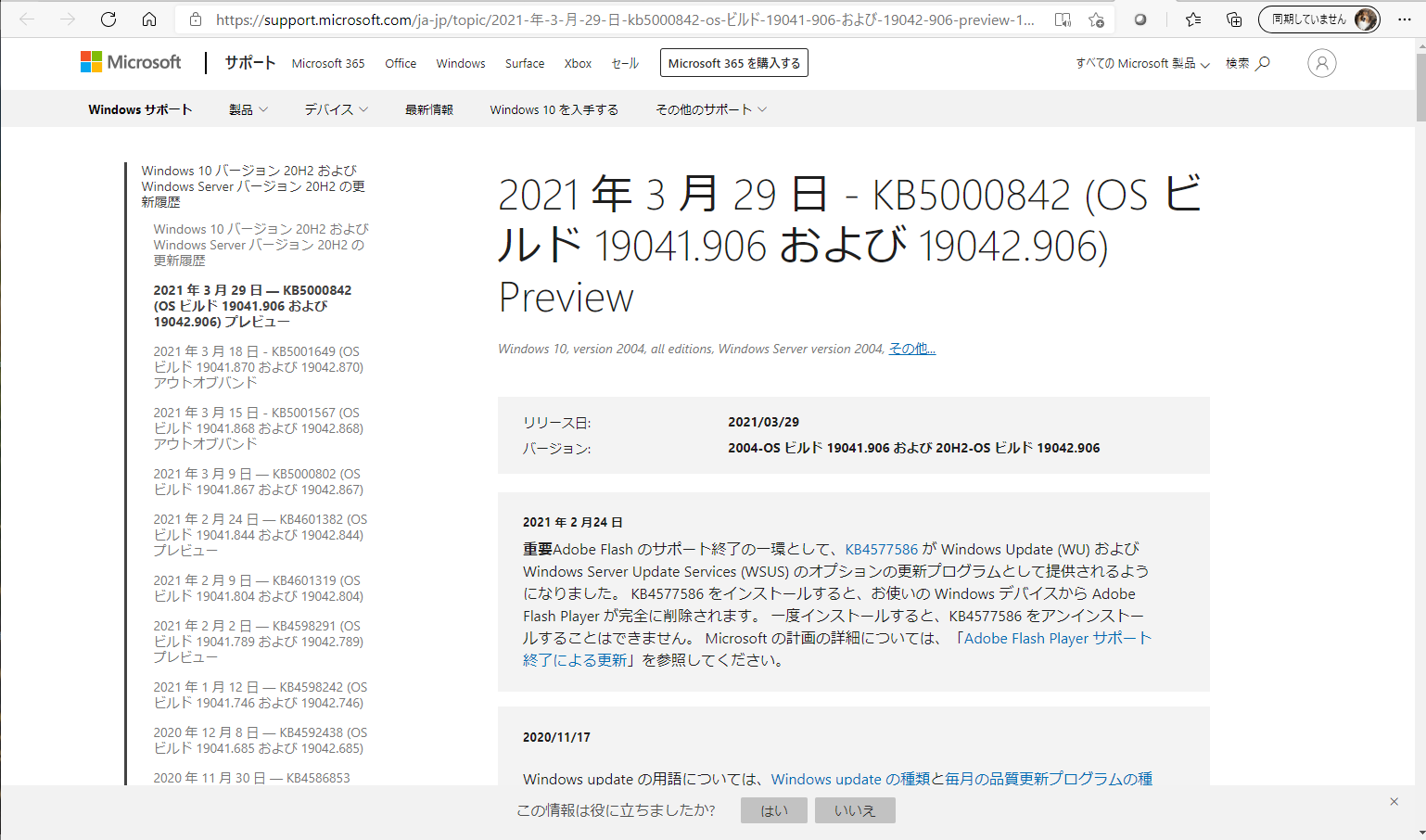
Task: Expand すべての Microsoft 製品 dropdown
Action: point(1142,63)
